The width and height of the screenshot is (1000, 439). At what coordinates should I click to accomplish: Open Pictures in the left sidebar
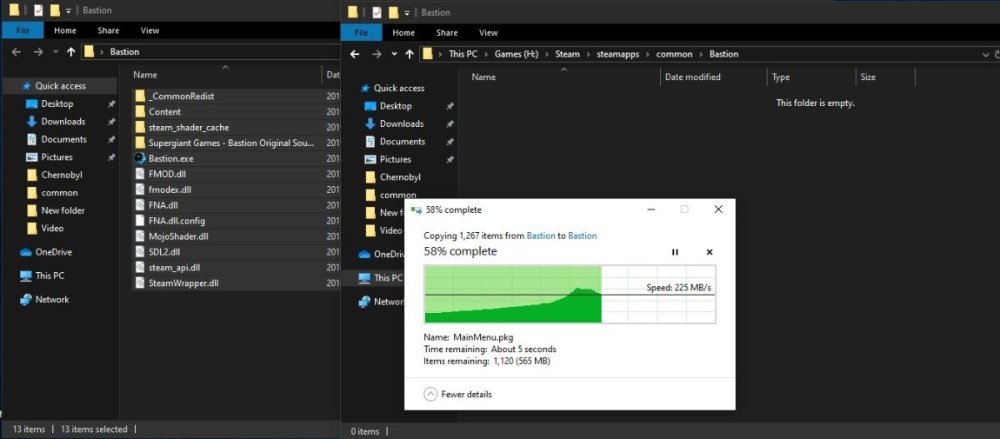click(56, 157)
